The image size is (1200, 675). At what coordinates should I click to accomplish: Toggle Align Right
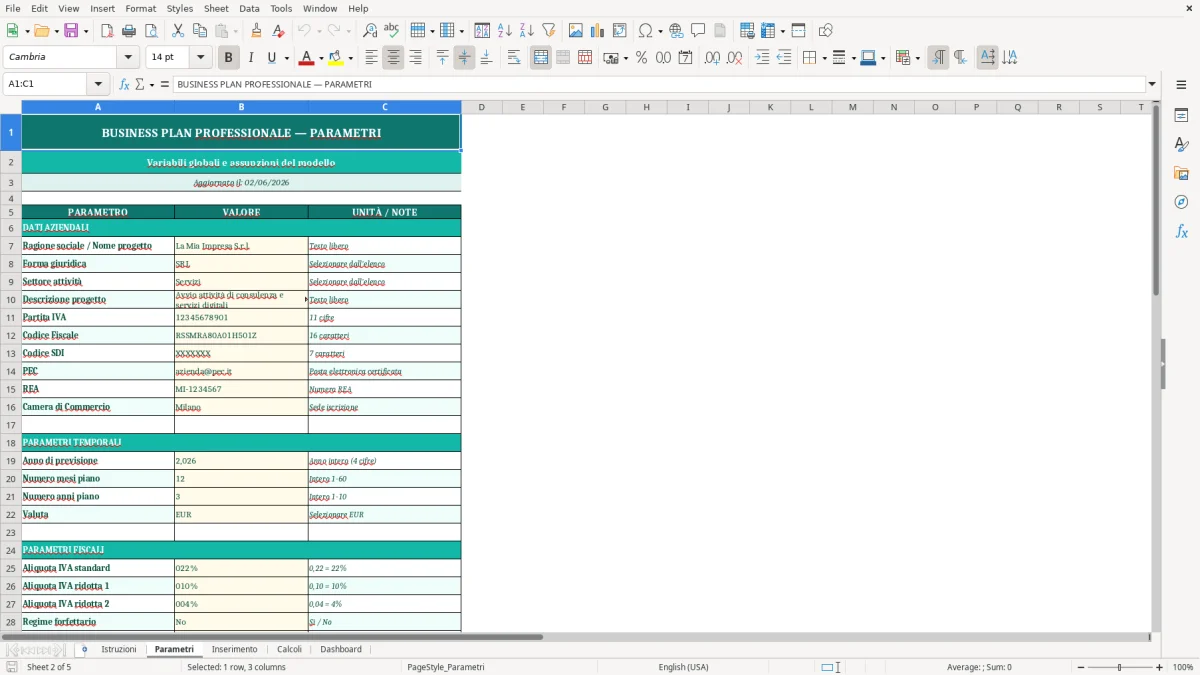(415, 58)
